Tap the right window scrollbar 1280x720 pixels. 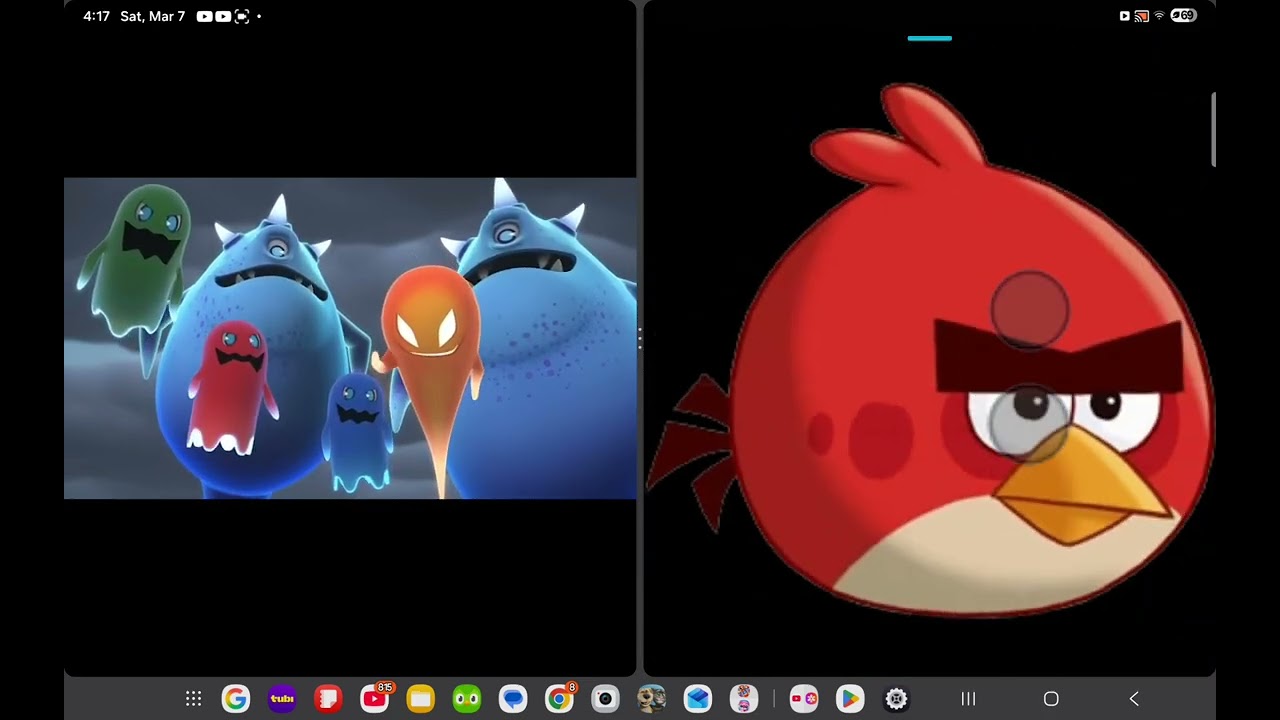point(1213,130)
